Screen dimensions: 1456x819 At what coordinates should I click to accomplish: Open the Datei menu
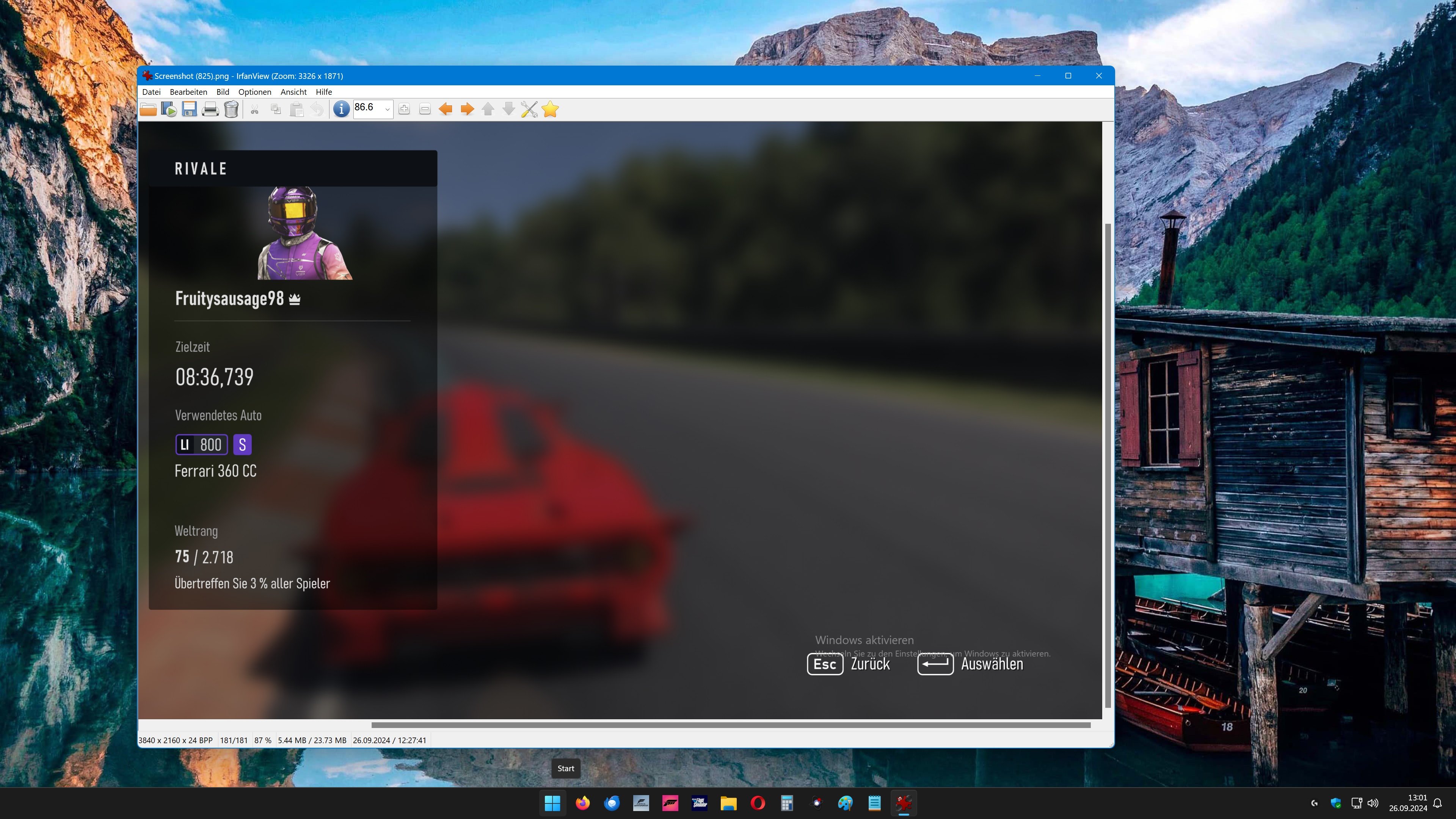pos(151,91)
